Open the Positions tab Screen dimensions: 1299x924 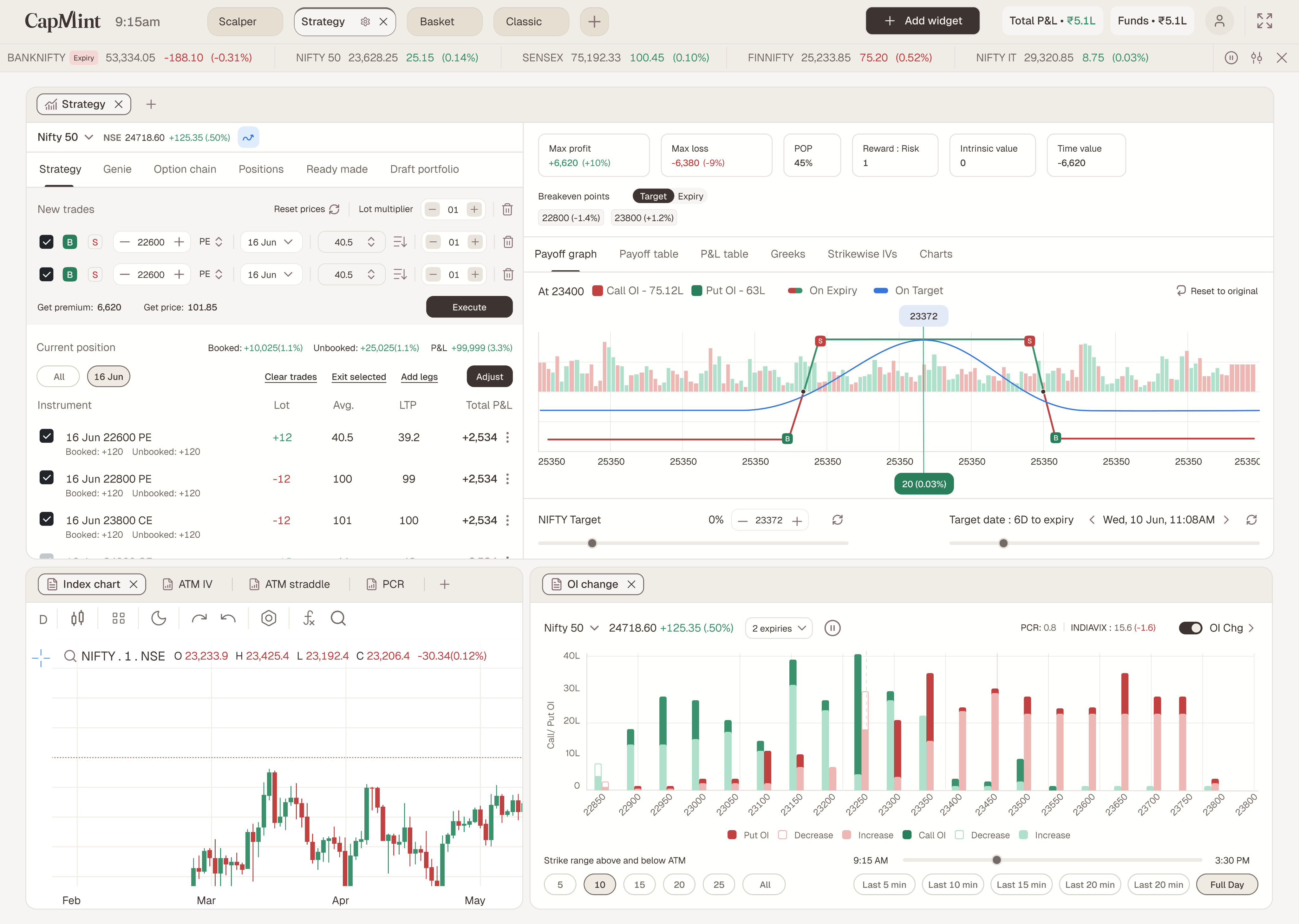261,169
